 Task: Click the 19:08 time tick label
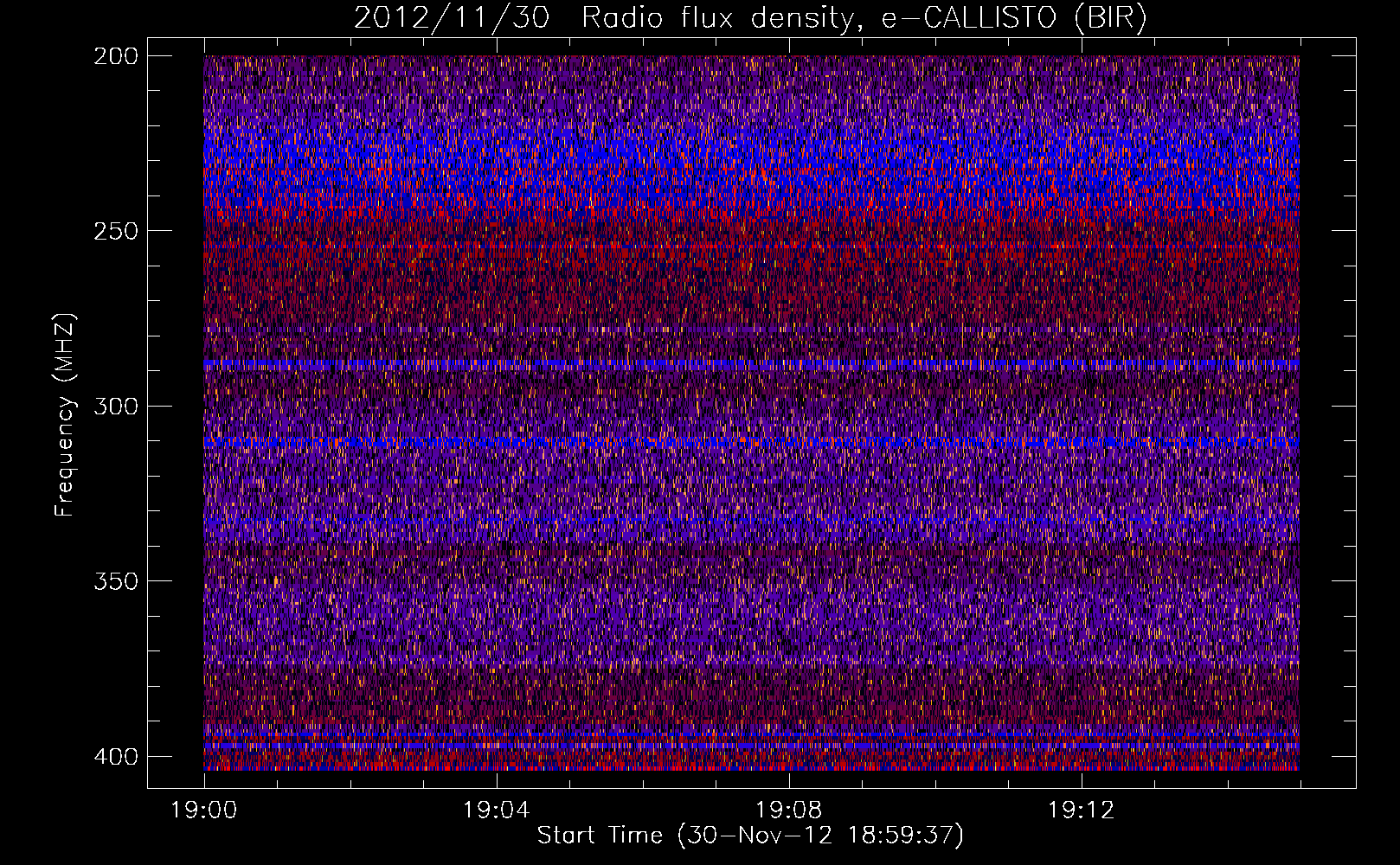788,811
